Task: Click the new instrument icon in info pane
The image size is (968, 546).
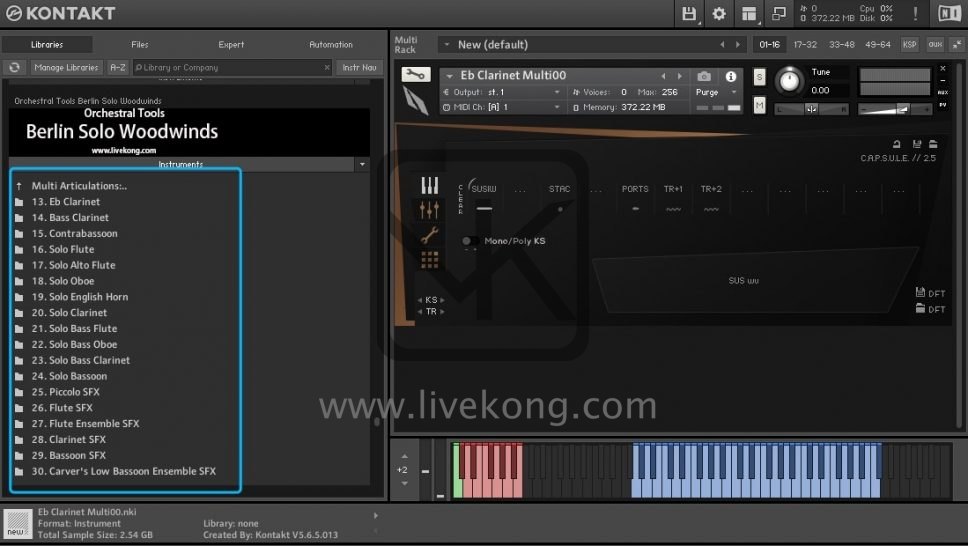Action: point(17,524)
